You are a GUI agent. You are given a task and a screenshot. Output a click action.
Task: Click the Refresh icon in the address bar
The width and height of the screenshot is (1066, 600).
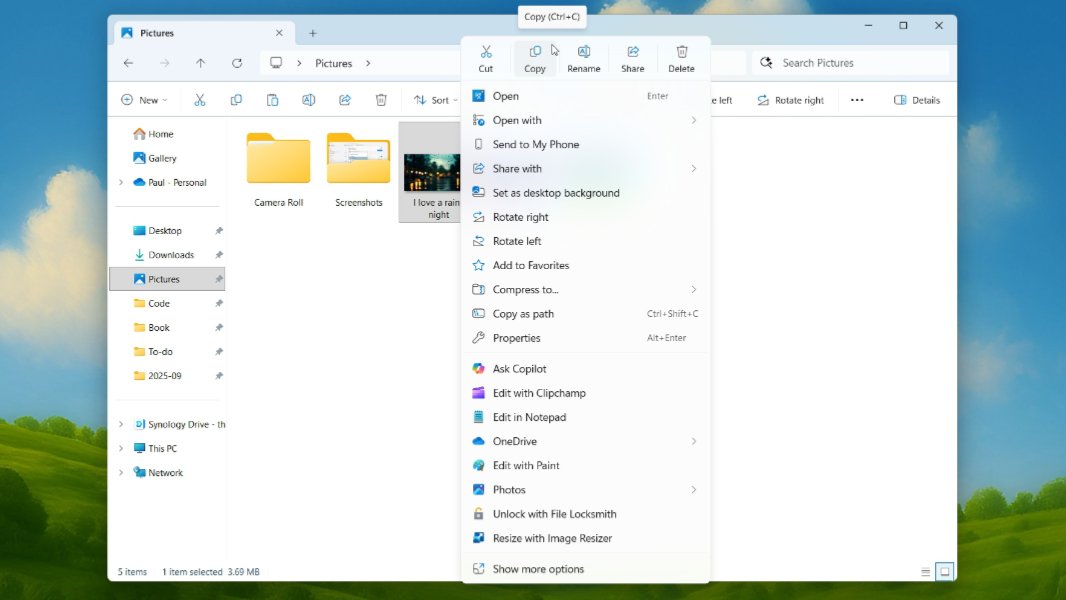pyautogui.click(x=237, y=62)
